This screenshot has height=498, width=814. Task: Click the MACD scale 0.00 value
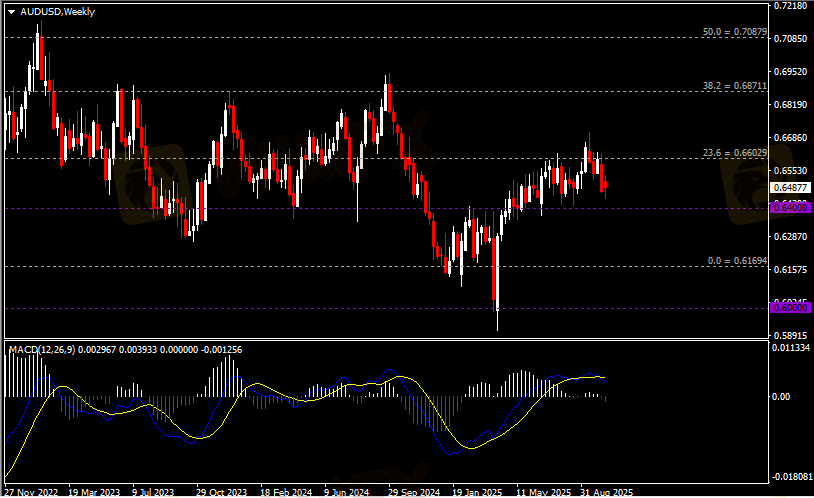(784, 396)
